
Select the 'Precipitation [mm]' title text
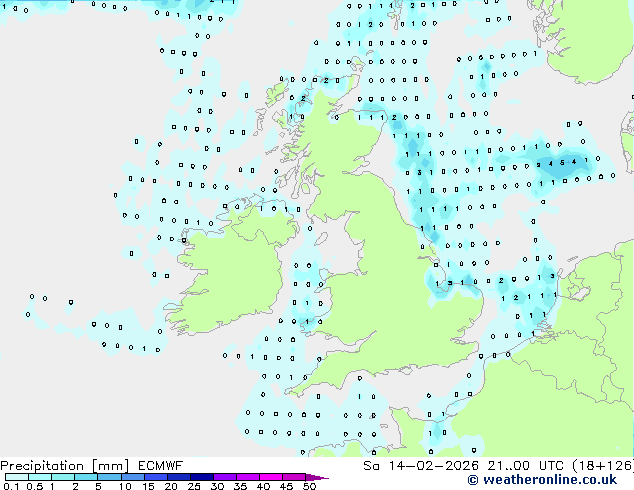click(65, 466)
